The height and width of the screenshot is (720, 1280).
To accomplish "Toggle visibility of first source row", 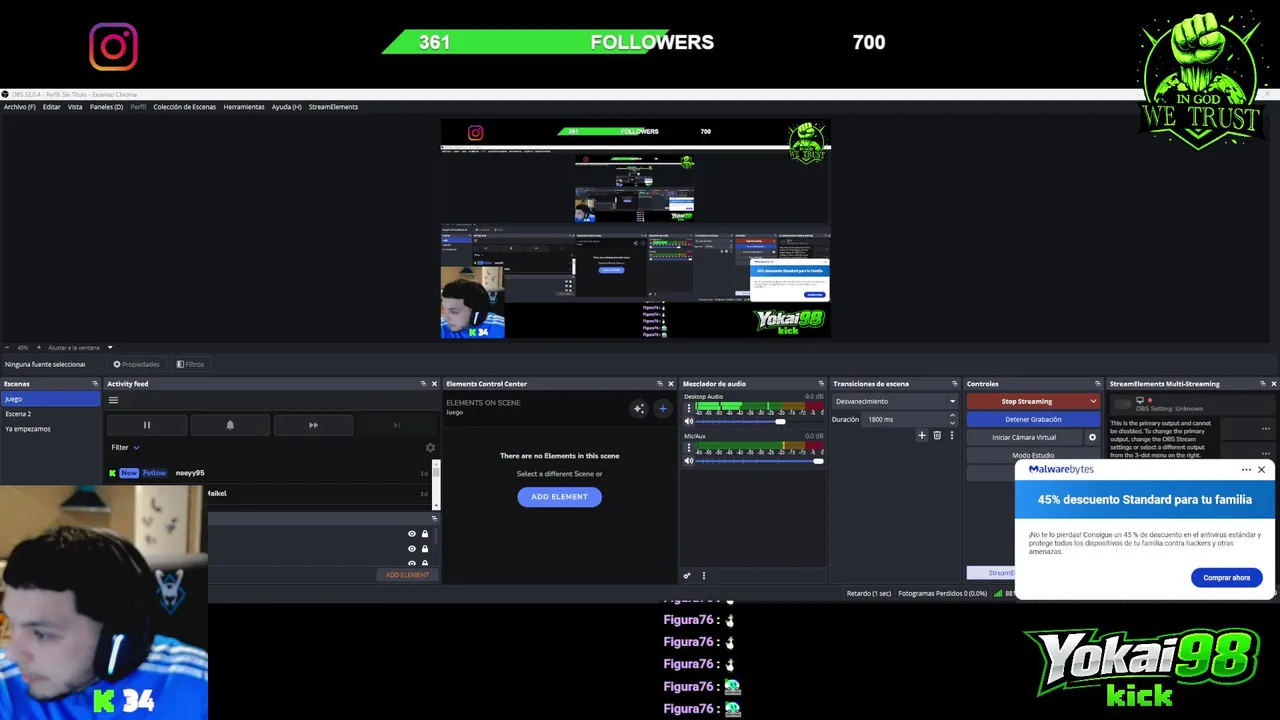I will click(x=411, y=534).
